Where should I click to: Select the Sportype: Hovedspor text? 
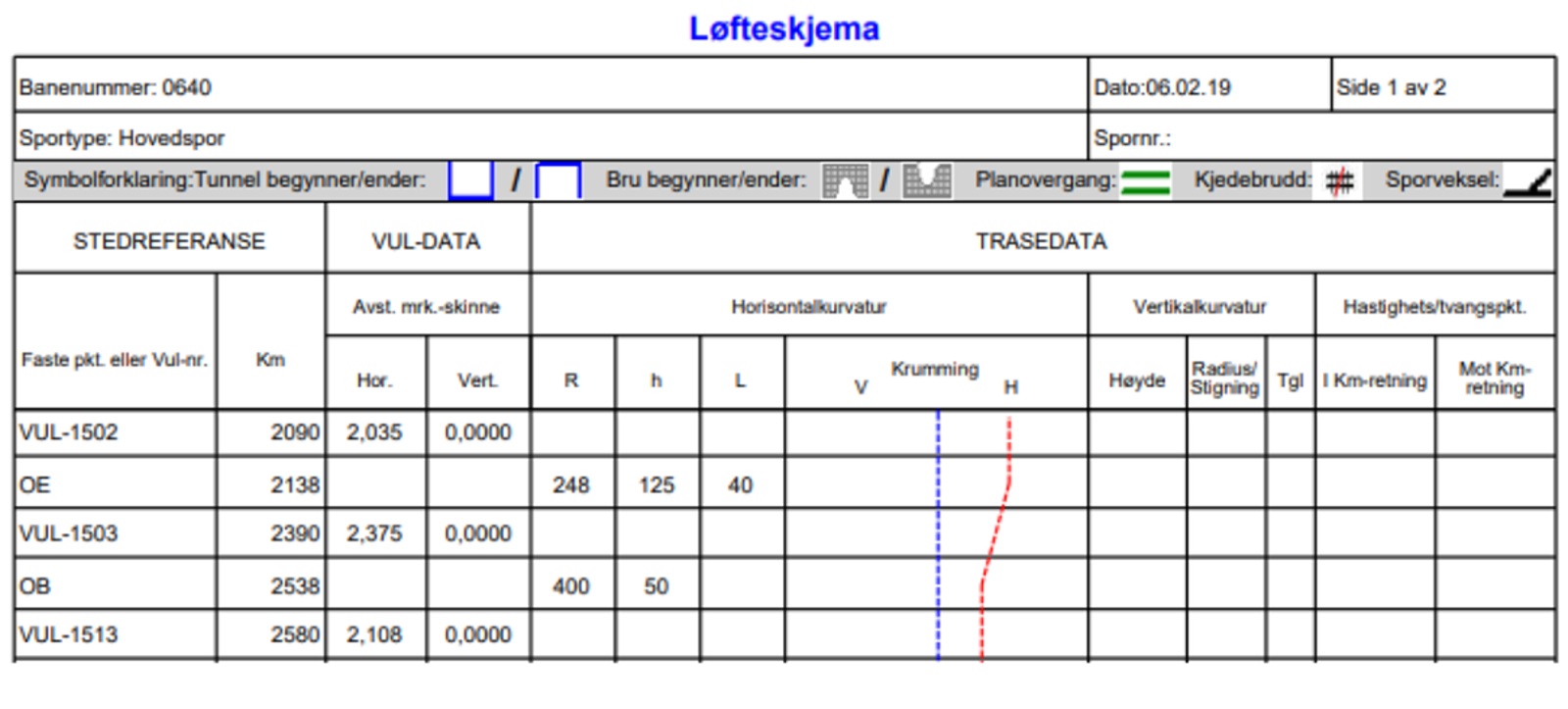pyautogui.click(x=122, y=138)
